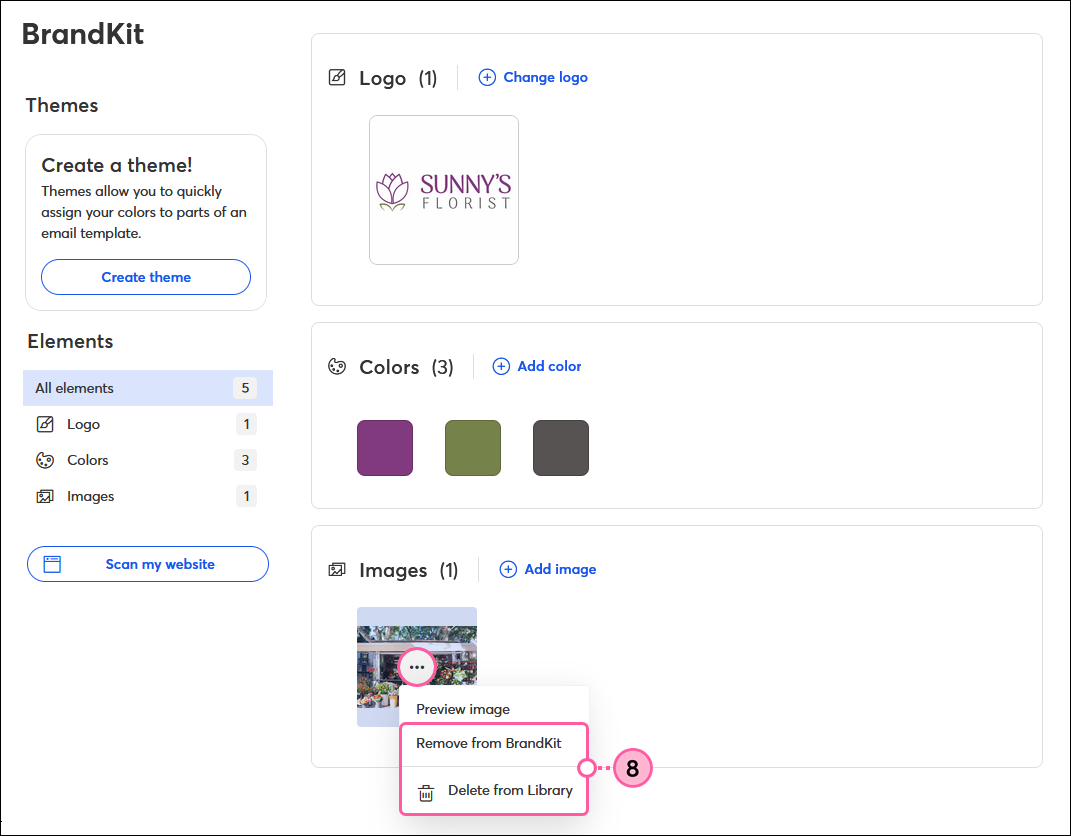Screen dimensions: 1071x836
Task: Click the plus icon beside Add image
Action: [508, 569]
